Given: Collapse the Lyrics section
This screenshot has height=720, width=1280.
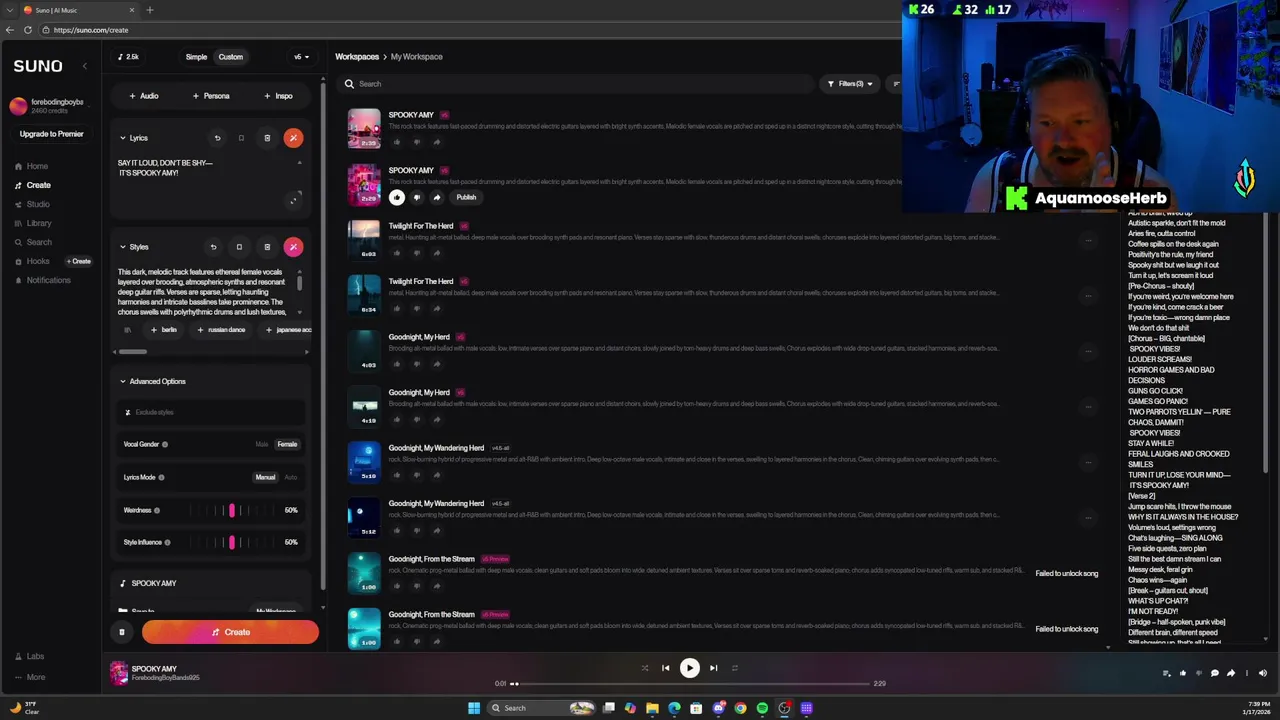Looking at the screenshot, I should (123, 138).
